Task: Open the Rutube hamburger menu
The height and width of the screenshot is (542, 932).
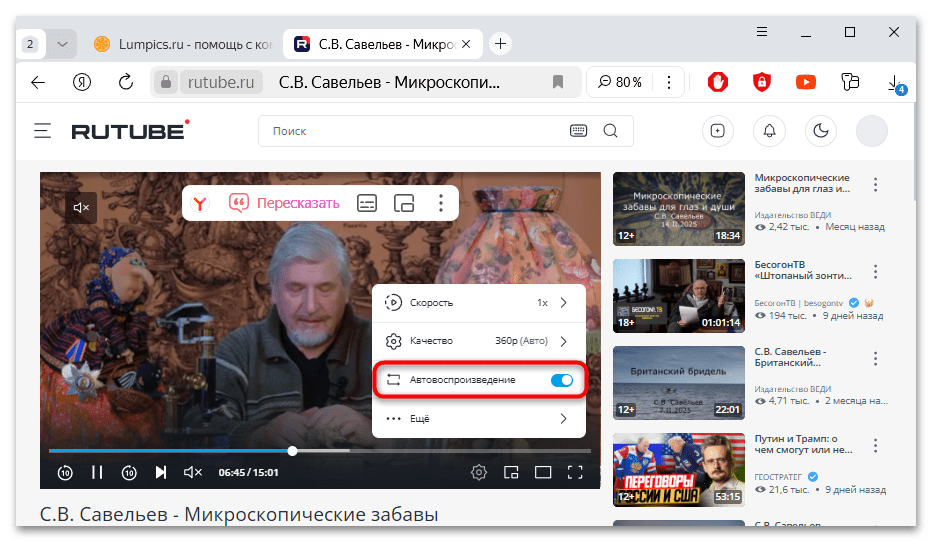Action: click(x=42, y=131)
